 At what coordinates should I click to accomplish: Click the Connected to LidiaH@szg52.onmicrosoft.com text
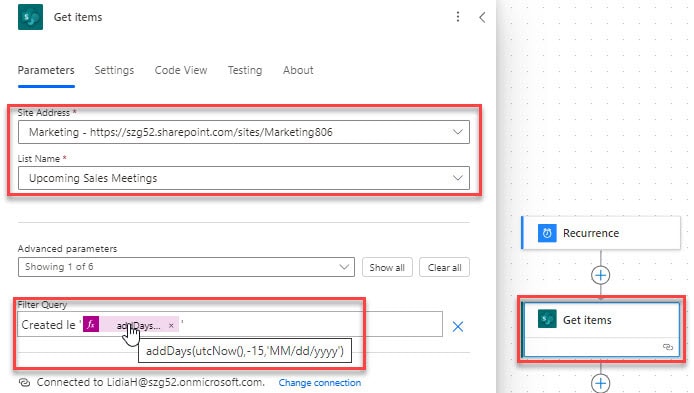[150, 382]
